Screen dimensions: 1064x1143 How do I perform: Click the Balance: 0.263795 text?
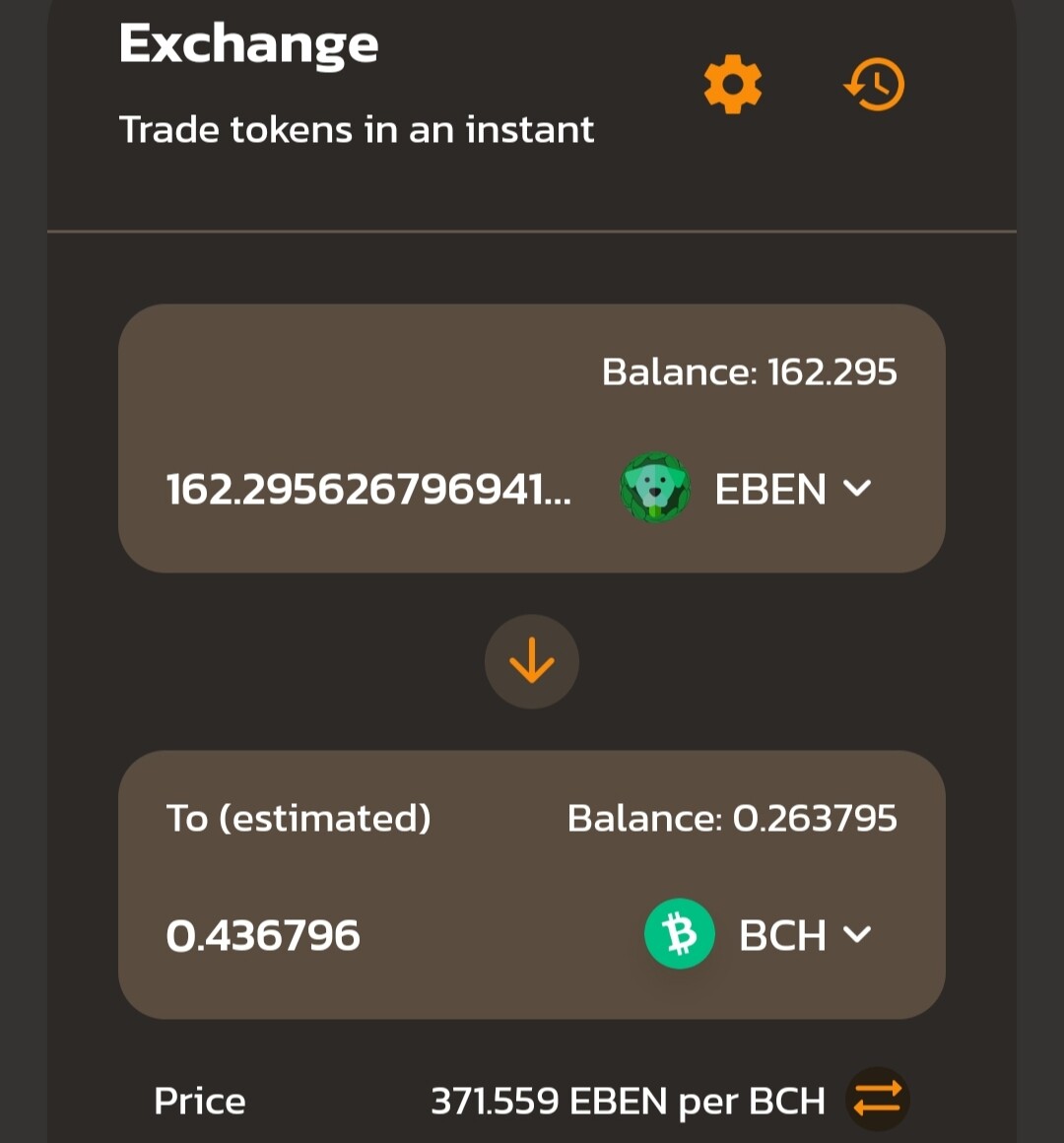click(732, 818)
